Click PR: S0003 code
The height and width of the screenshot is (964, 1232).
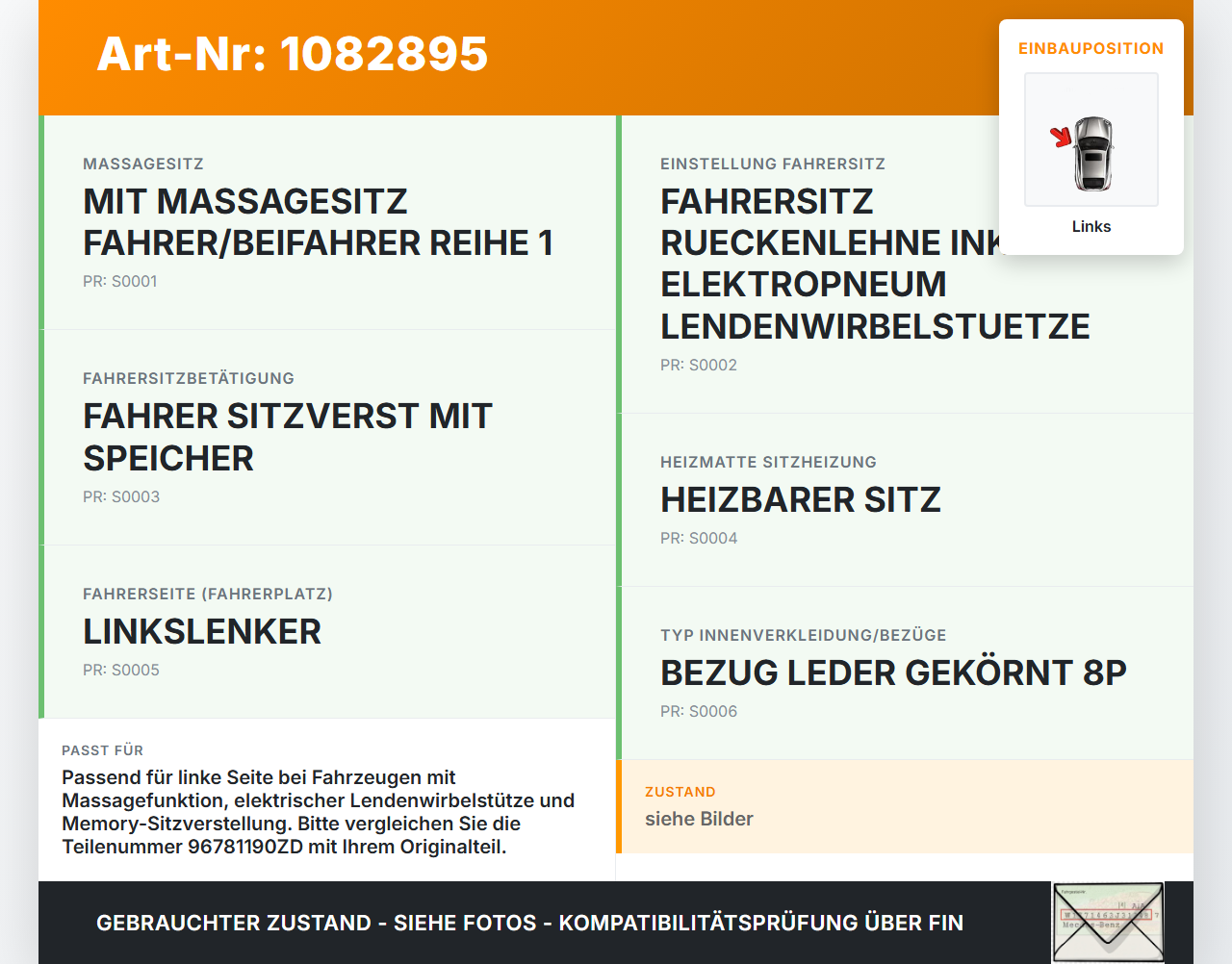tap(121, 496)
